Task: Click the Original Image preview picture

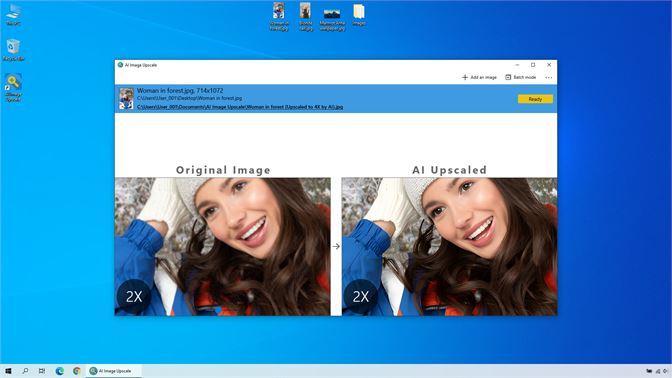Action: point(222,247)
